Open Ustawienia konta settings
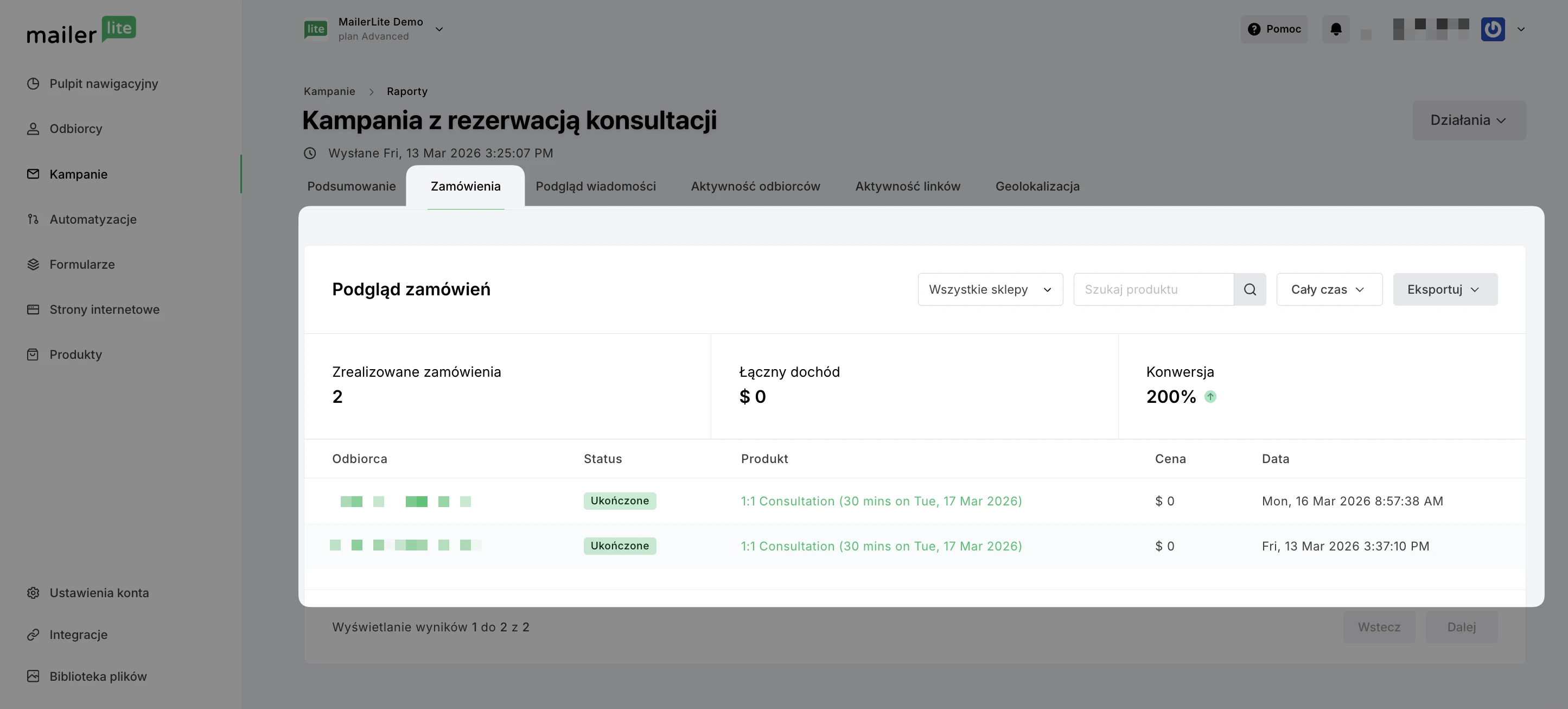The image size is (1568, 709). pos(99,593)
